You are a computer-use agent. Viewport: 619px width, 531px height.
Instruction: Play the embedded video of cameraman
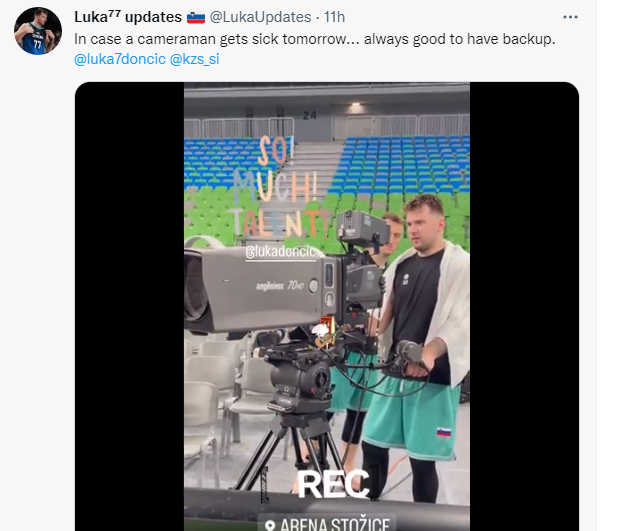[327, 306]
